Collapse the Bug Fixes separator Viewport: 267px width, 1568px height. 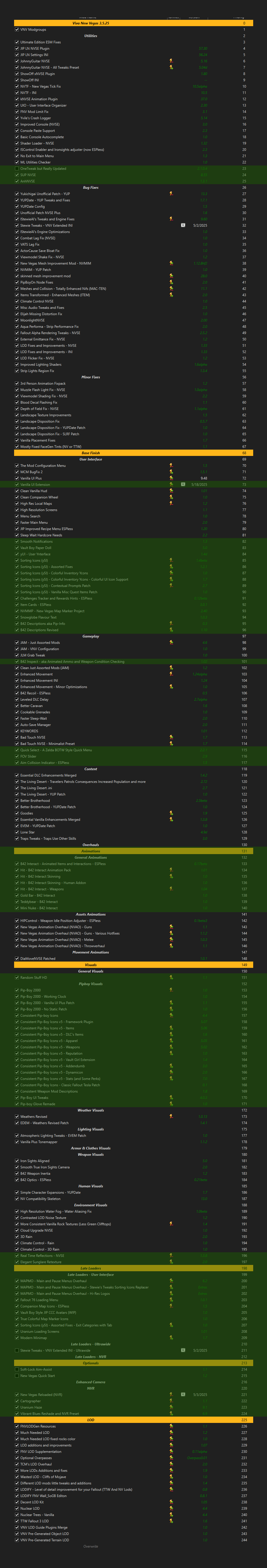click(x=133, y=188)
